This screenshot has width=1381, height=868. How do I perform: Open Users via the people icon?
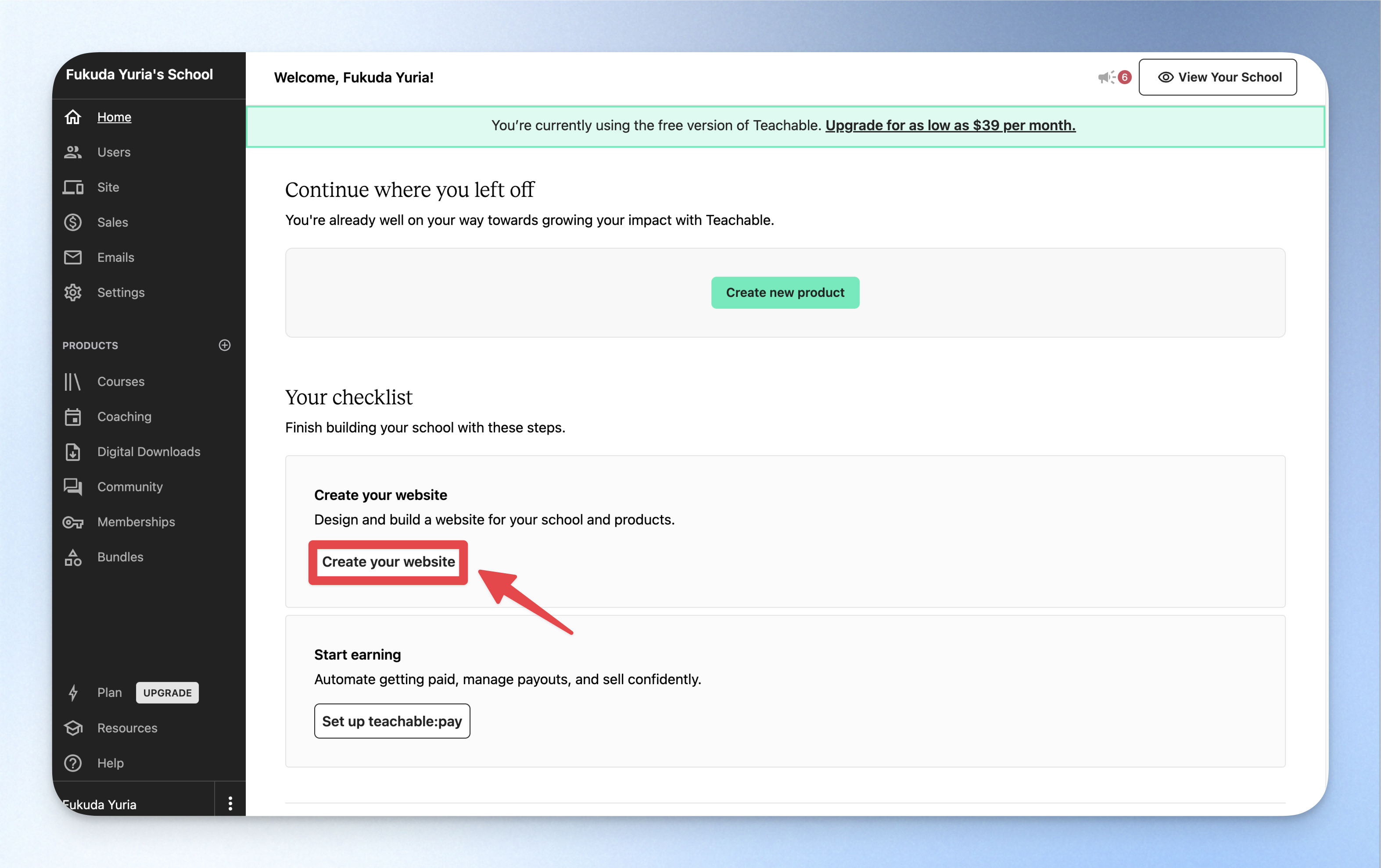pos(73,152)
